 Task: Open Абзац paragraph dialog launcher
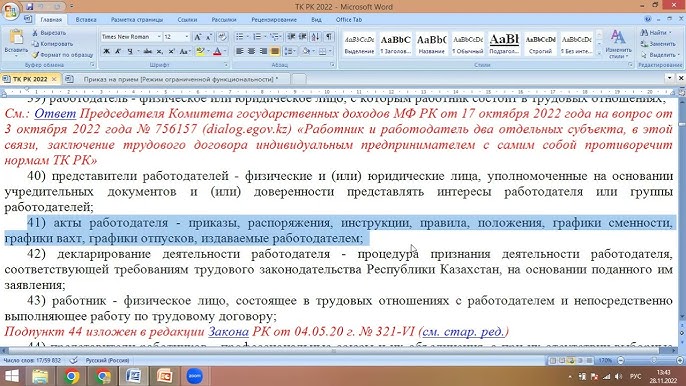click(x=332, y=65)
